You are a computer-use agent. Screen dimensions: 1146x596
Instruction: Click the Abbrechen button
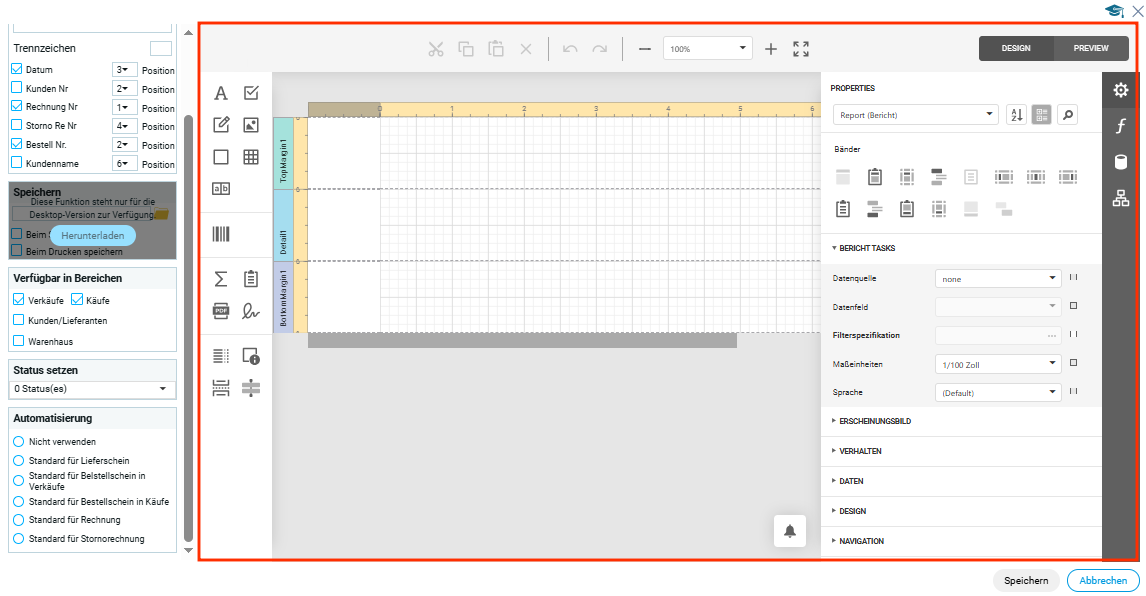(1103, 581)
